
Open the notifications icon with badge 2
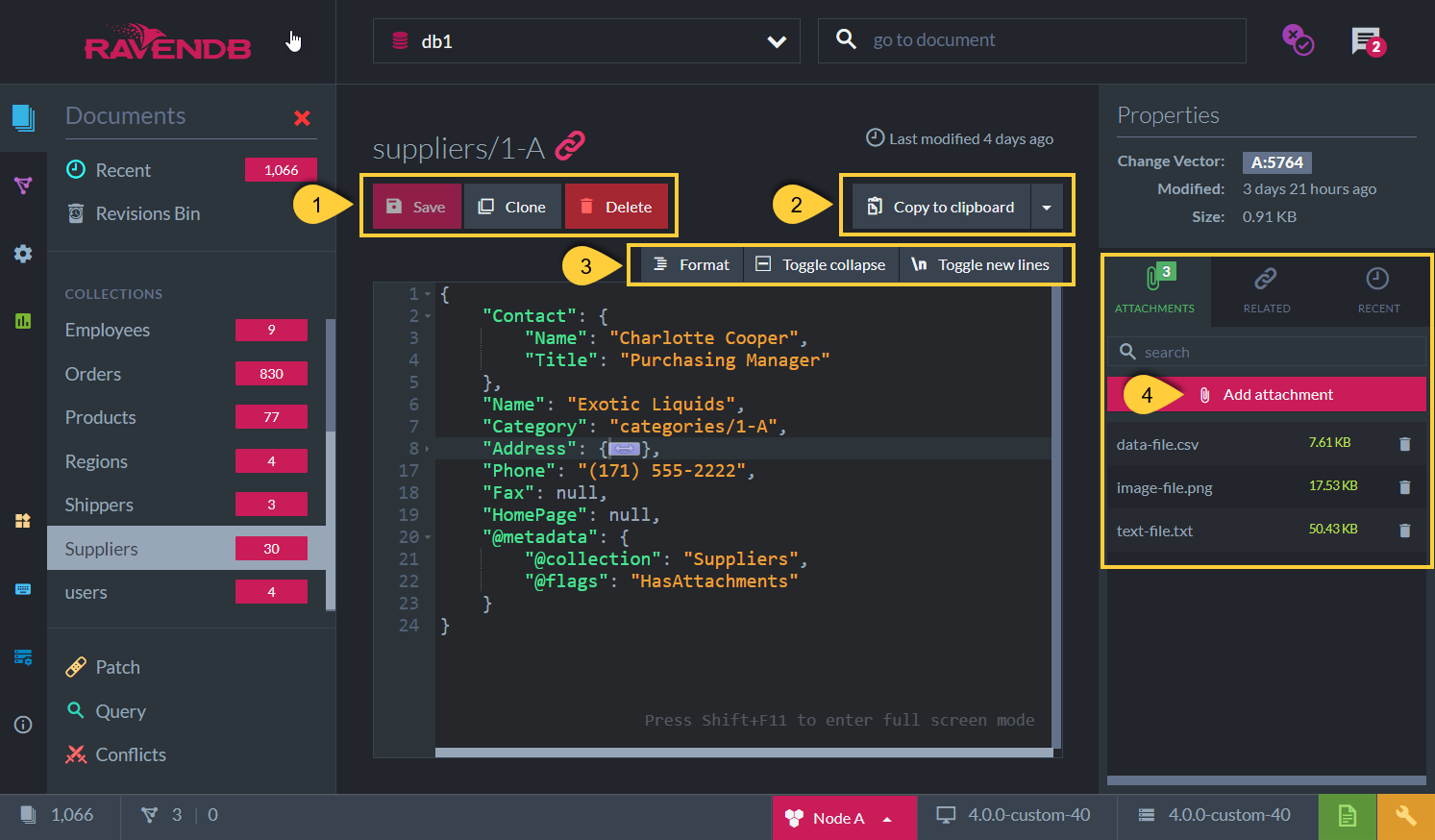click(x=1367, y=41)
